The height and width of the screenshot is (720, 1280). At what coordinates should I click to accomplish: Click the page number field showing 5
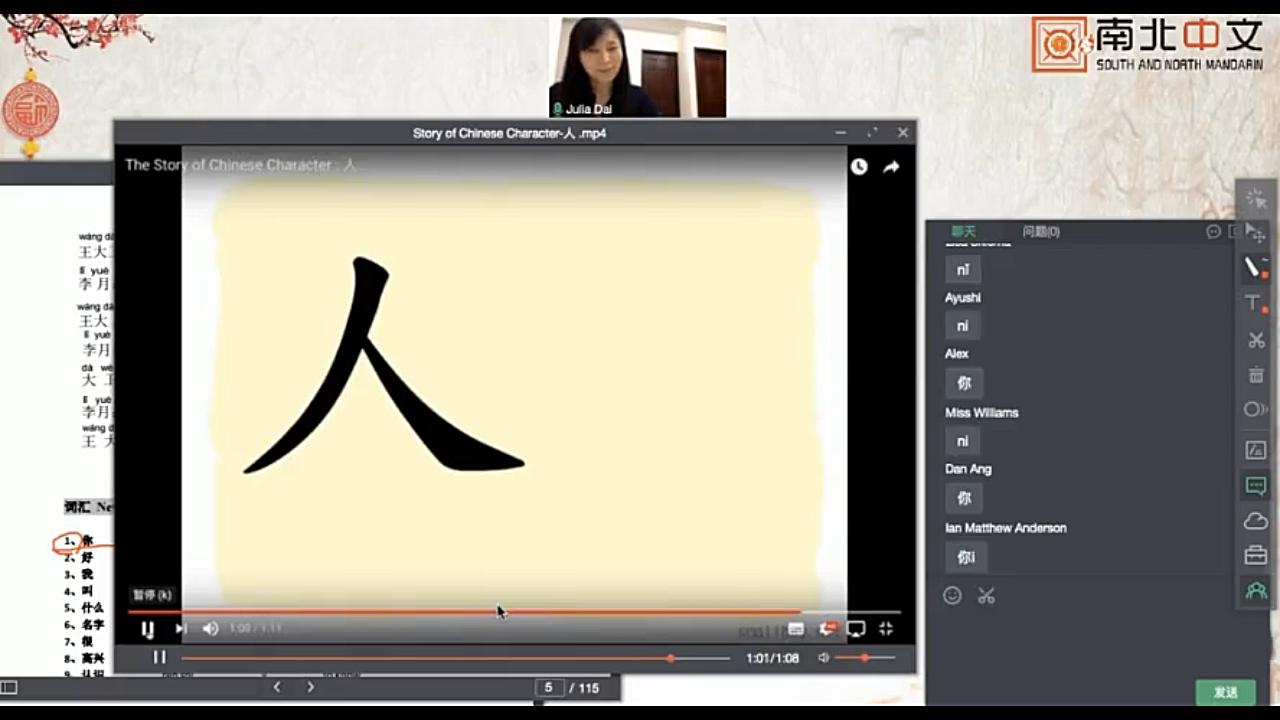click(x=549, y=688)
